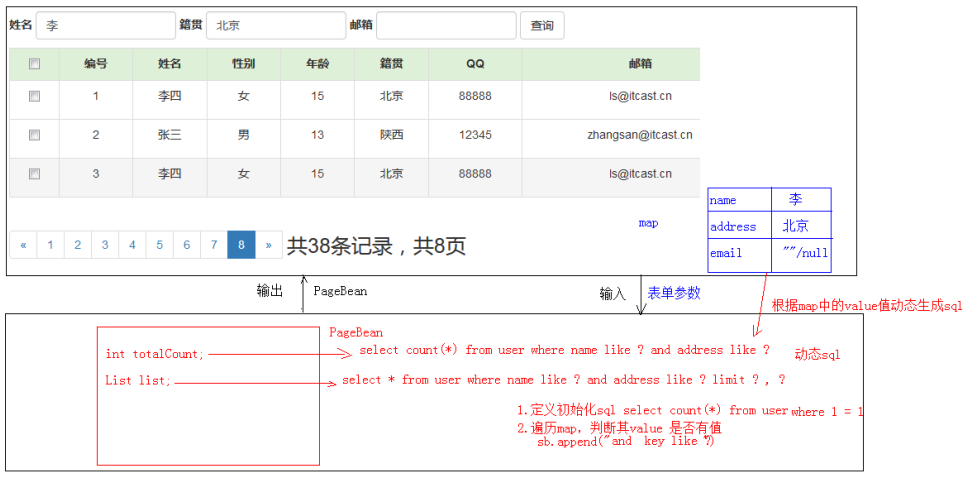Viewport: 968px width, 478px height.
Task: Navigate to page 7
Action: tap(214, 245)
